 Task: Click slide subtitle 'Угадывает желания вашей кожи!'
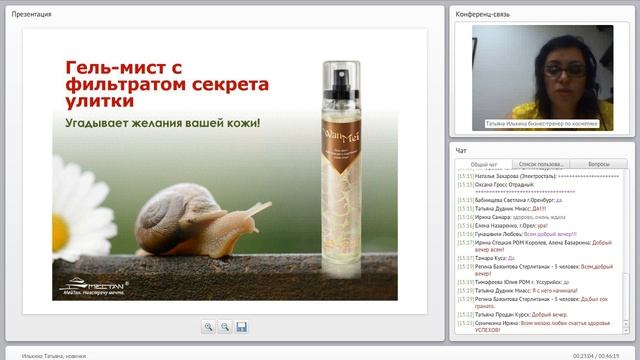[x=162, y=123]
